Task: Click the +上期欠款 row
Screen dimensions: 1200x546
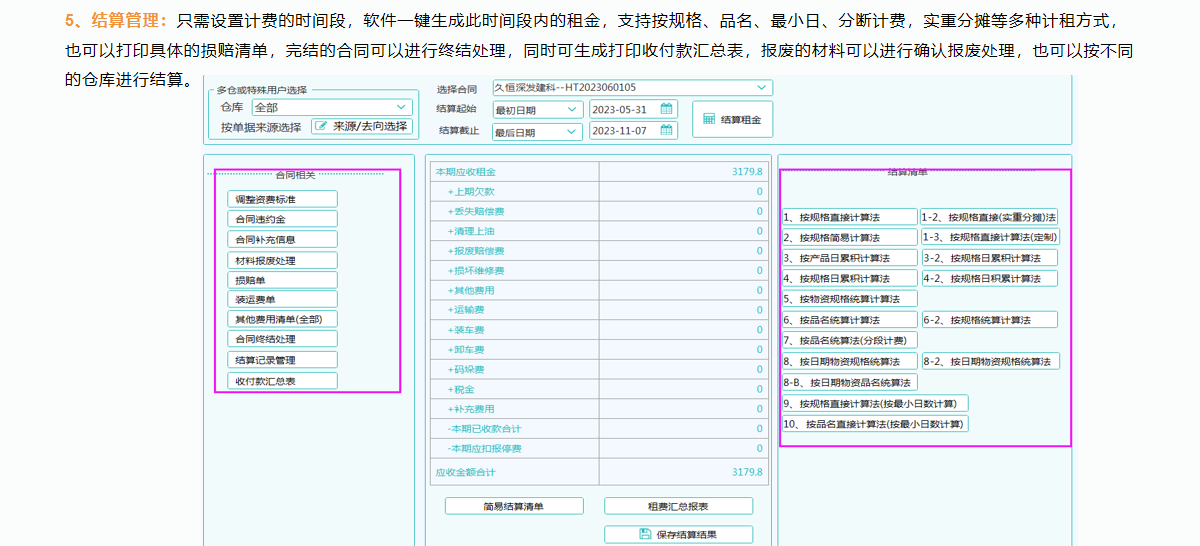Action: 598,191
